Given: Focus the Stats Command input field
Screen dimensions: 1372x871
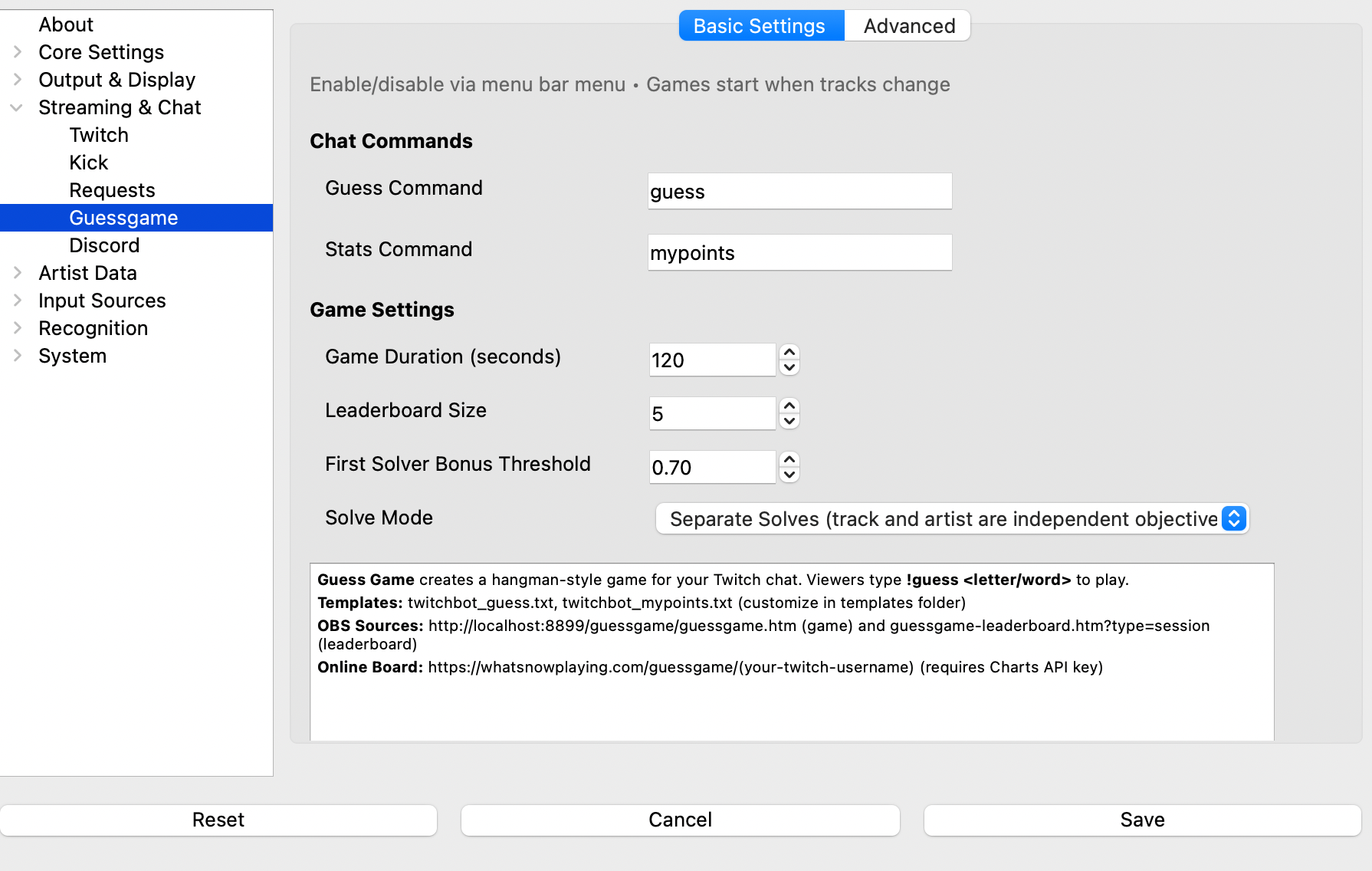Looking at the screenshot, I should point(799,253).
